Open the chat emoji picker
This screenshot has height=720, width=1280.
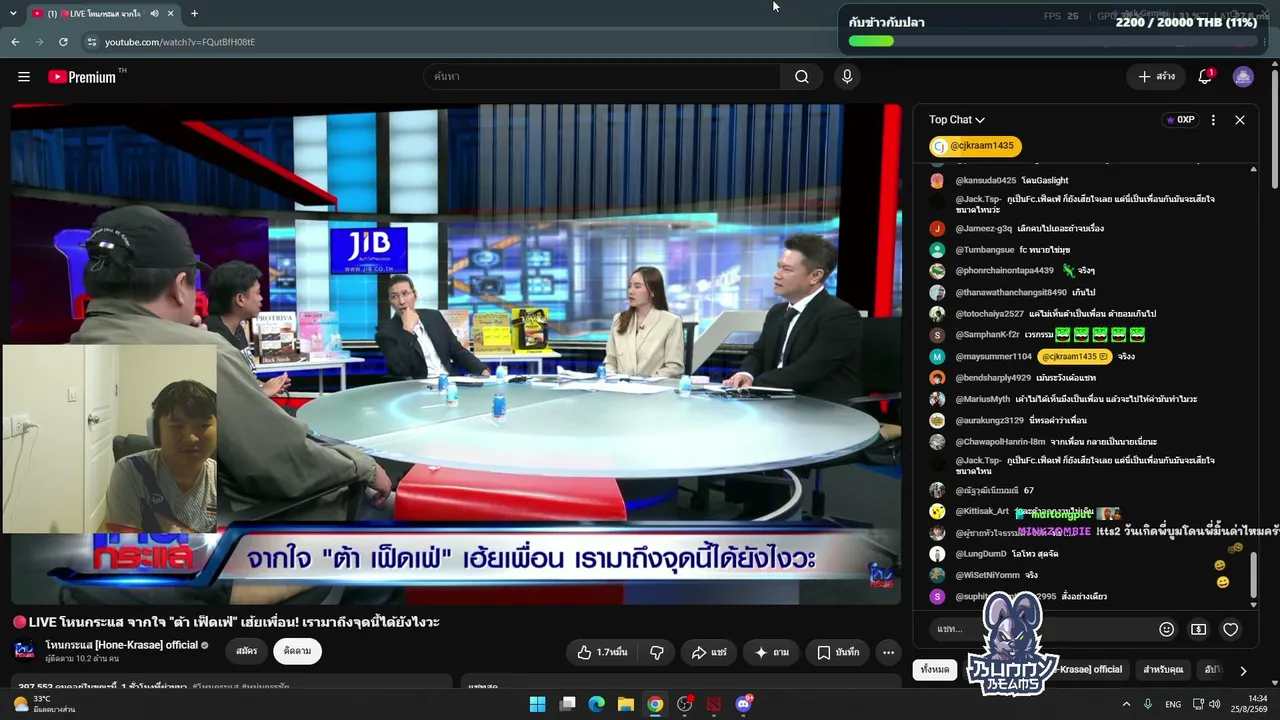[x=1166, y=629]
